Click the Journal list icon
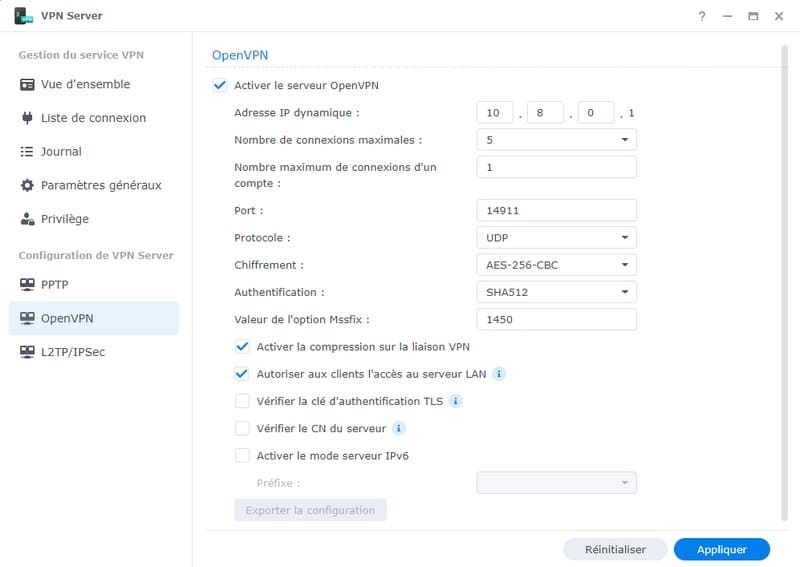 coord(28,152)
